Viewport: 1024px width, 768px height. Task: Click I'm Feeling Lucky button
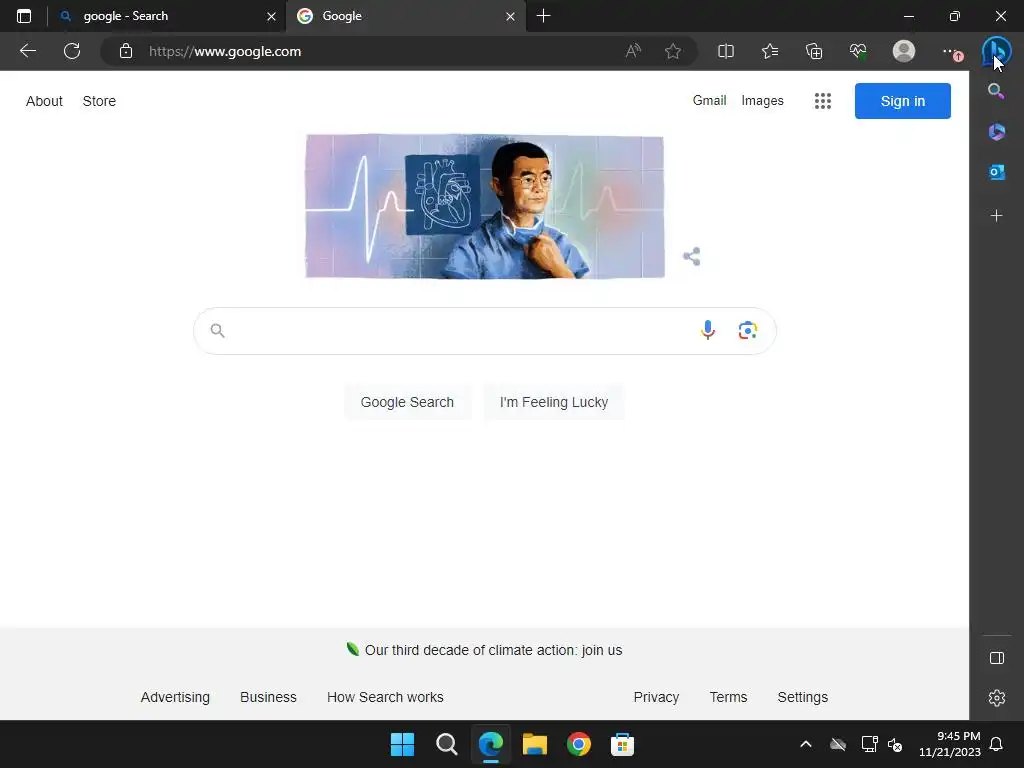[554, 402]
